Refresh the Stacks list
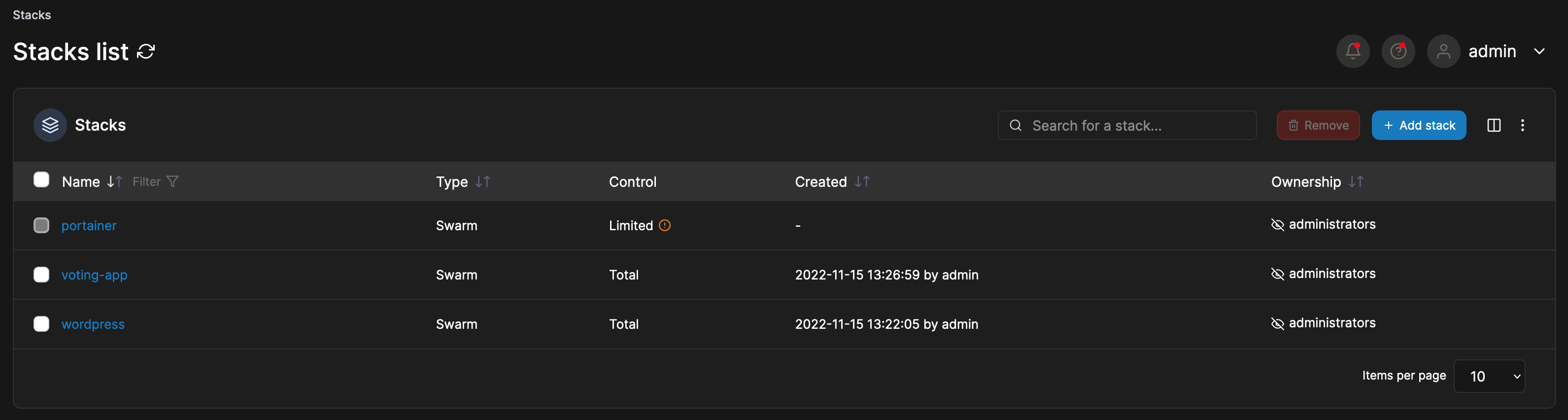The height and width of the screenshot is (420, 1568). [x=145, y=51]
